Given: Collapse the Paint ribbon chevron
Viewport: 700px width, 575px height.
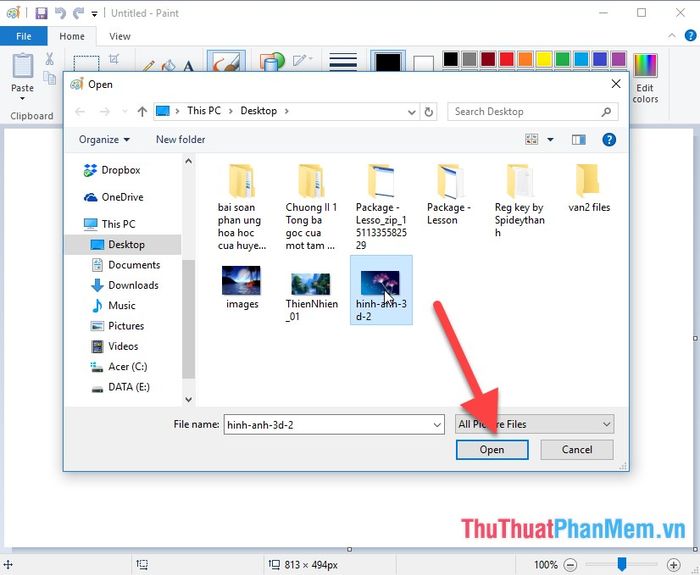Looking at the screenshot, I should (x=672, y=36).
